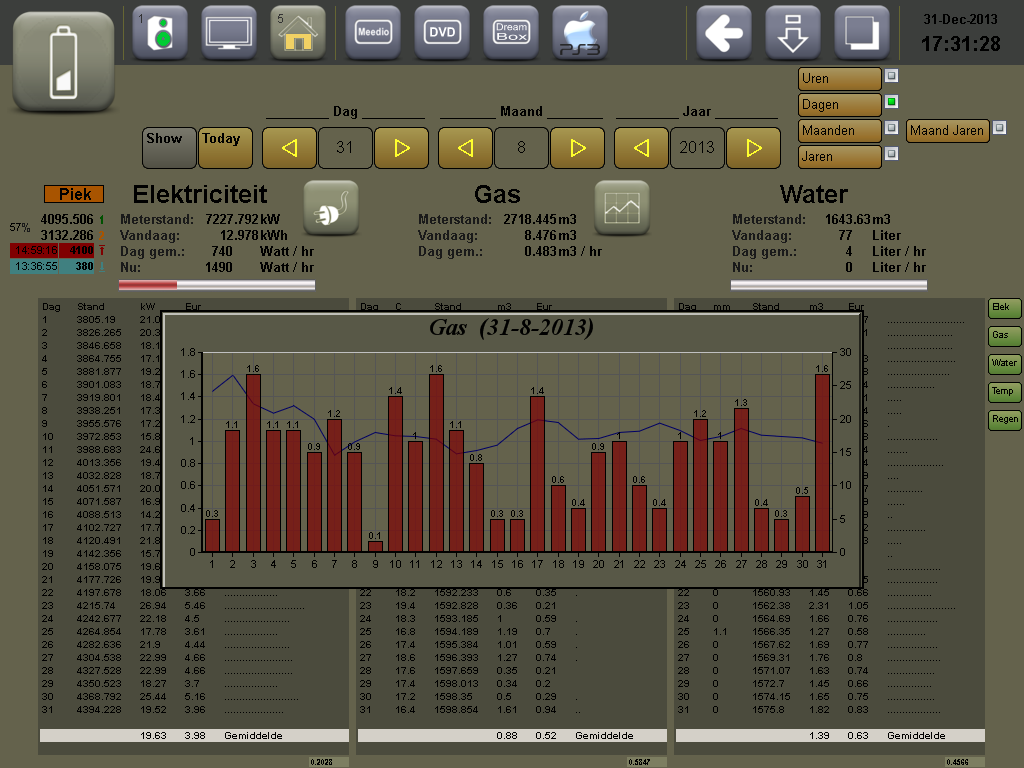Go to next Jaar with right arrow
Image resolution: width=1024 pixels, height=768 pixels.
(754, 148)
